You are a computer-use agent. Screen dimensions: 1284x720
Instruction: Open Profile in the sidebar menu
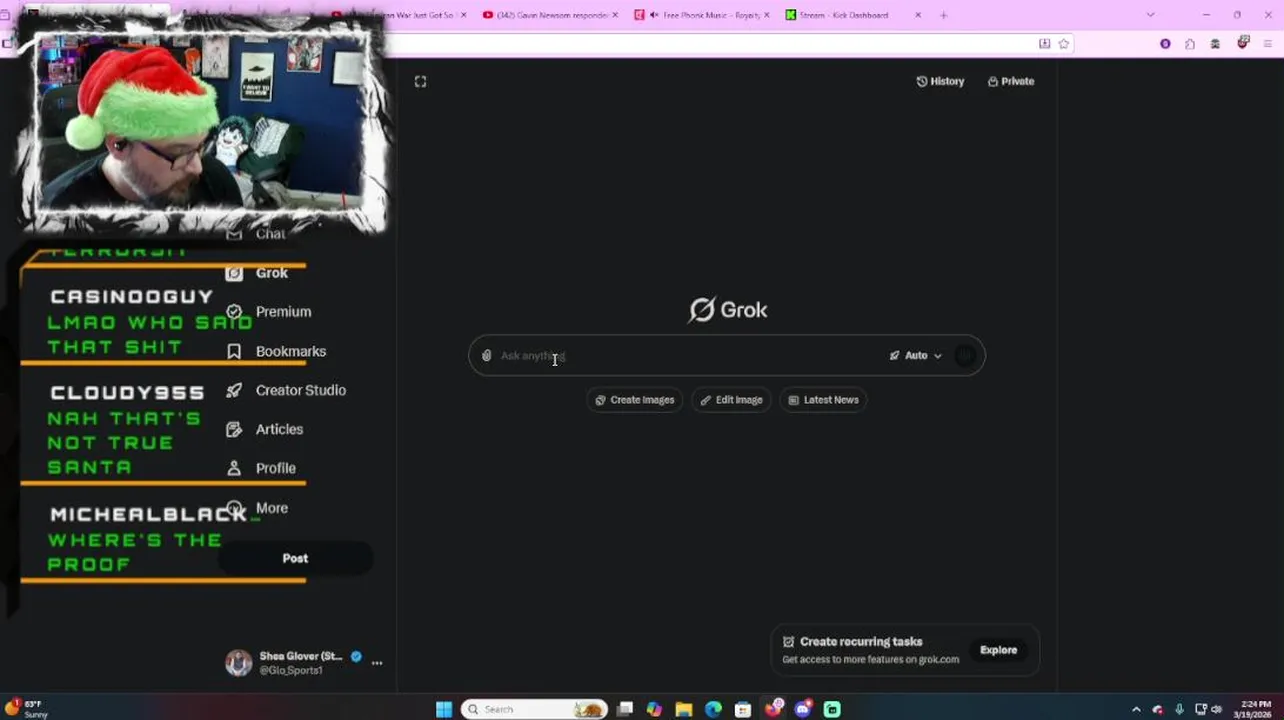click(275, 469)
